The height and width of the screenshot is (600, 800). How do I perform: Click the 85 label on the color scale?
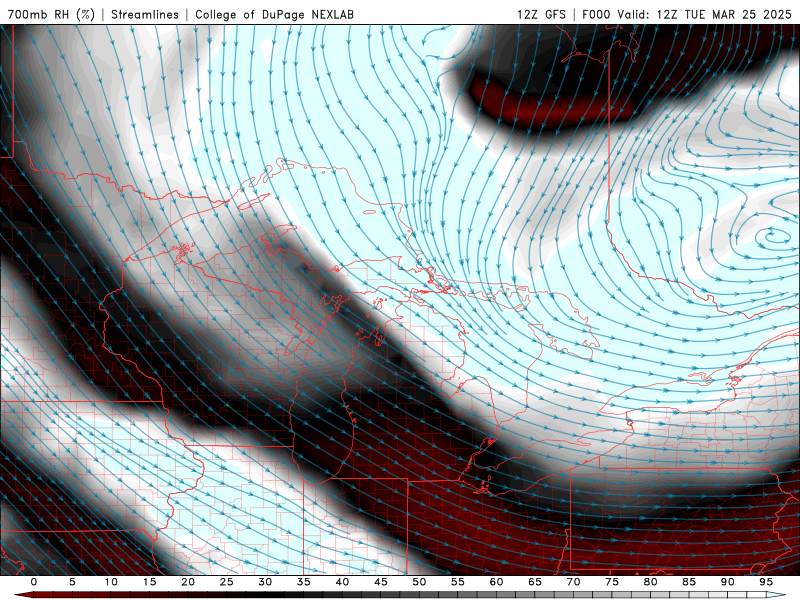[x=689, y=582]
